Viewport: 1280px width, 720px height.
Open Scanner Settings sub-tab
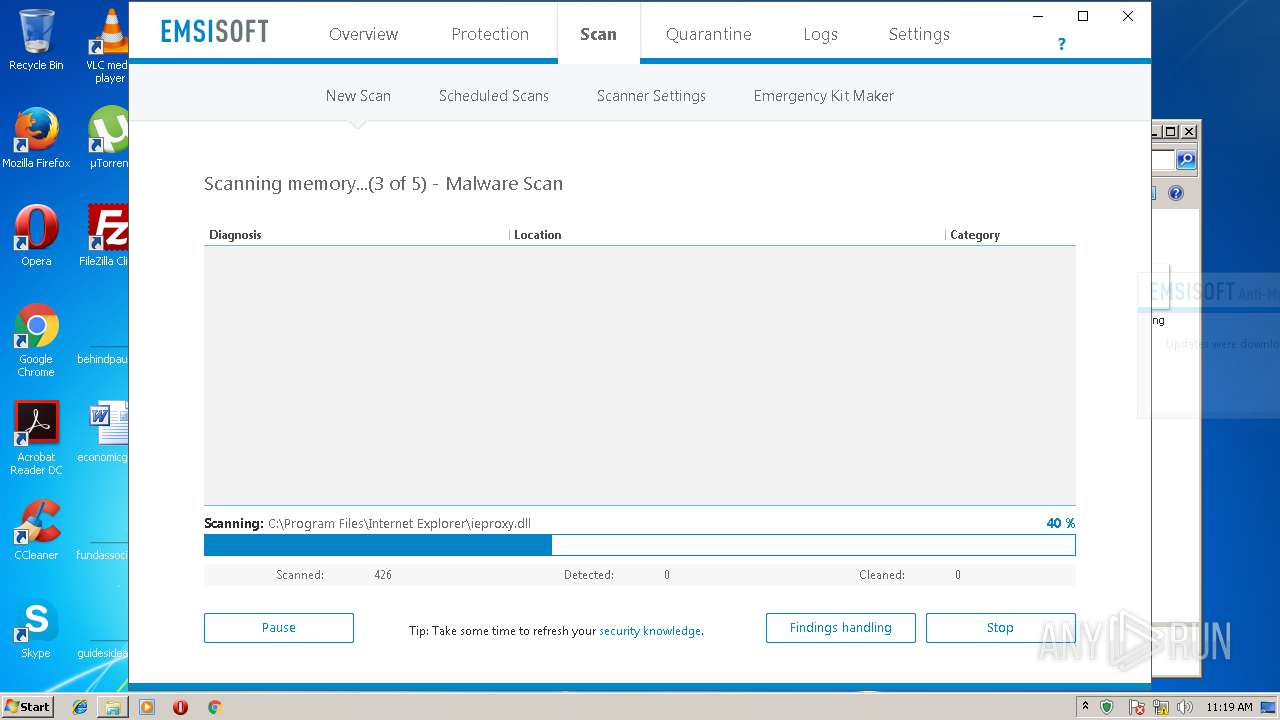(x=651, y=96)
